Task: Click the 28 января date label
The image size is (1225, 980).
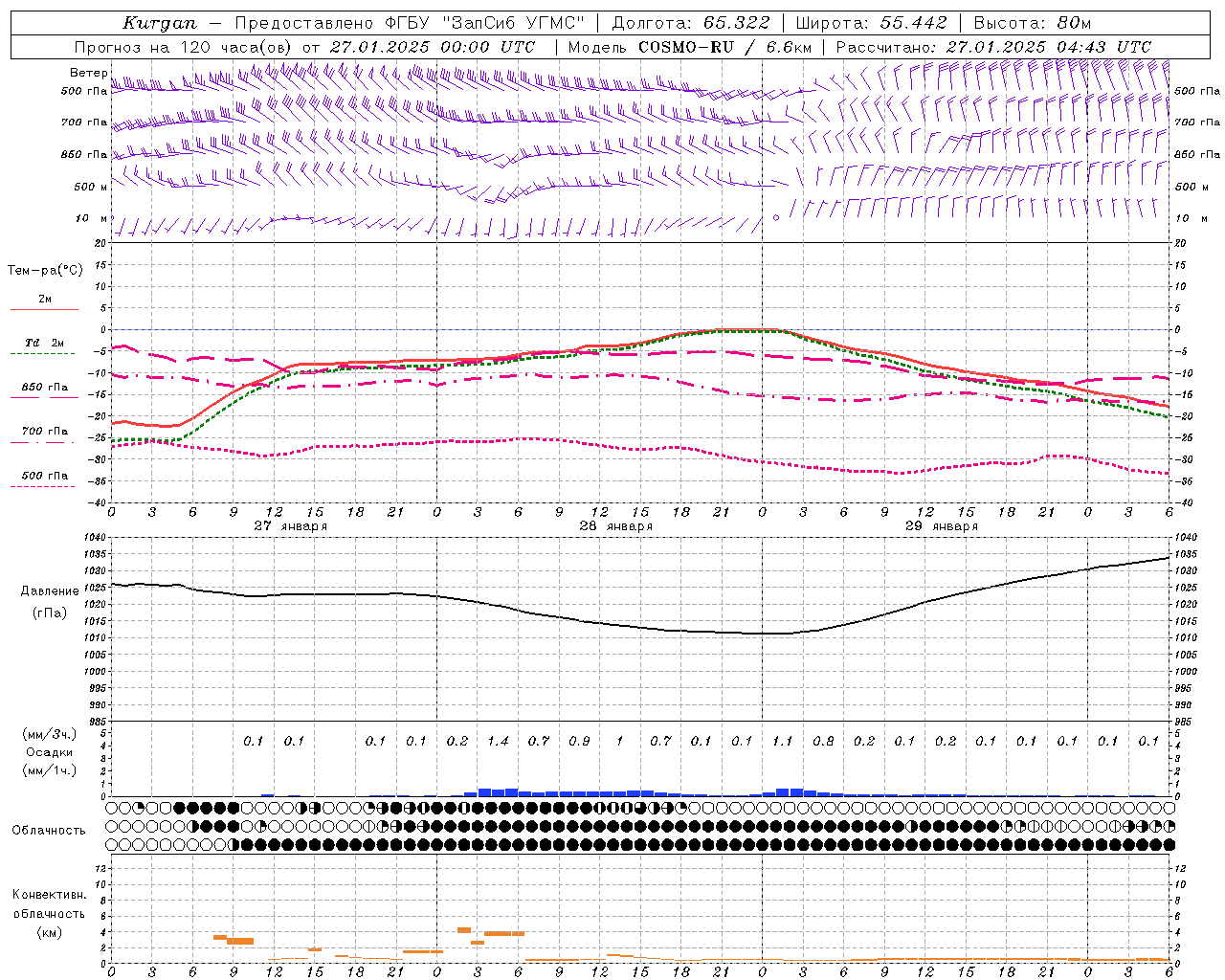Action: click(x=616, y=526)
